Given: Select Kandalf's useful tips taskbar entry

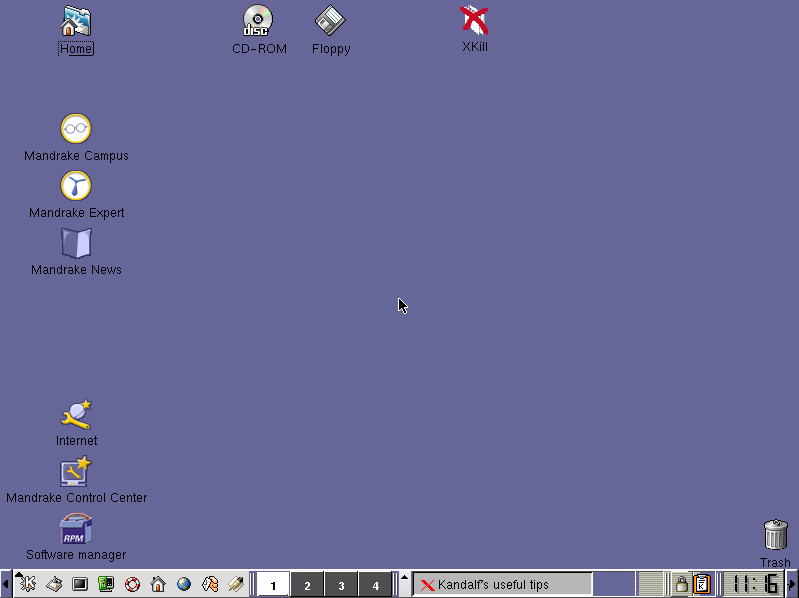Looking at the screenshot, I should [502, 584].
